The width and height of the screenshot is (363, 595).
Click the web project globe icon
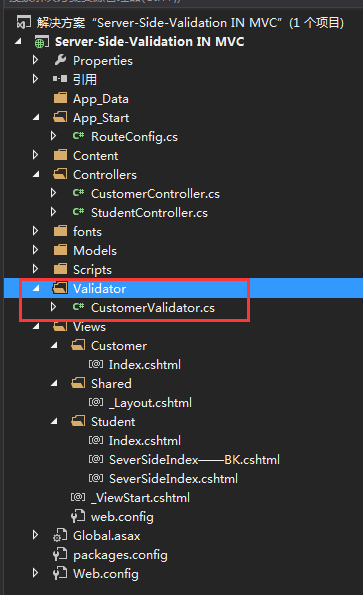click(x=42, y=41)
